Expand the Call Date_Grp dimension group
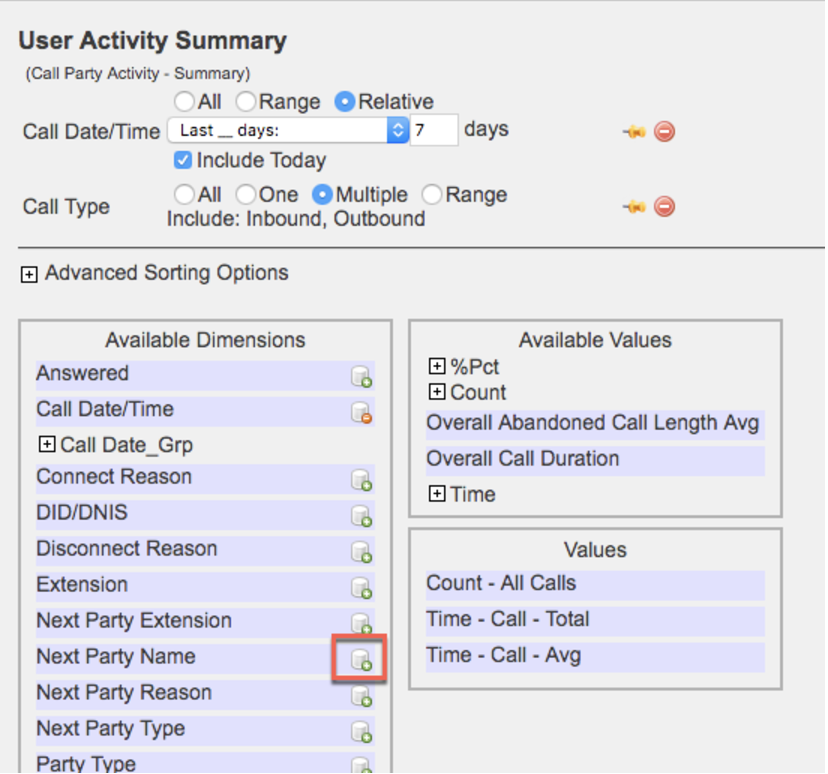Image resolution: width=828 pixels, height=774 pixels. [x=46, y=445]
